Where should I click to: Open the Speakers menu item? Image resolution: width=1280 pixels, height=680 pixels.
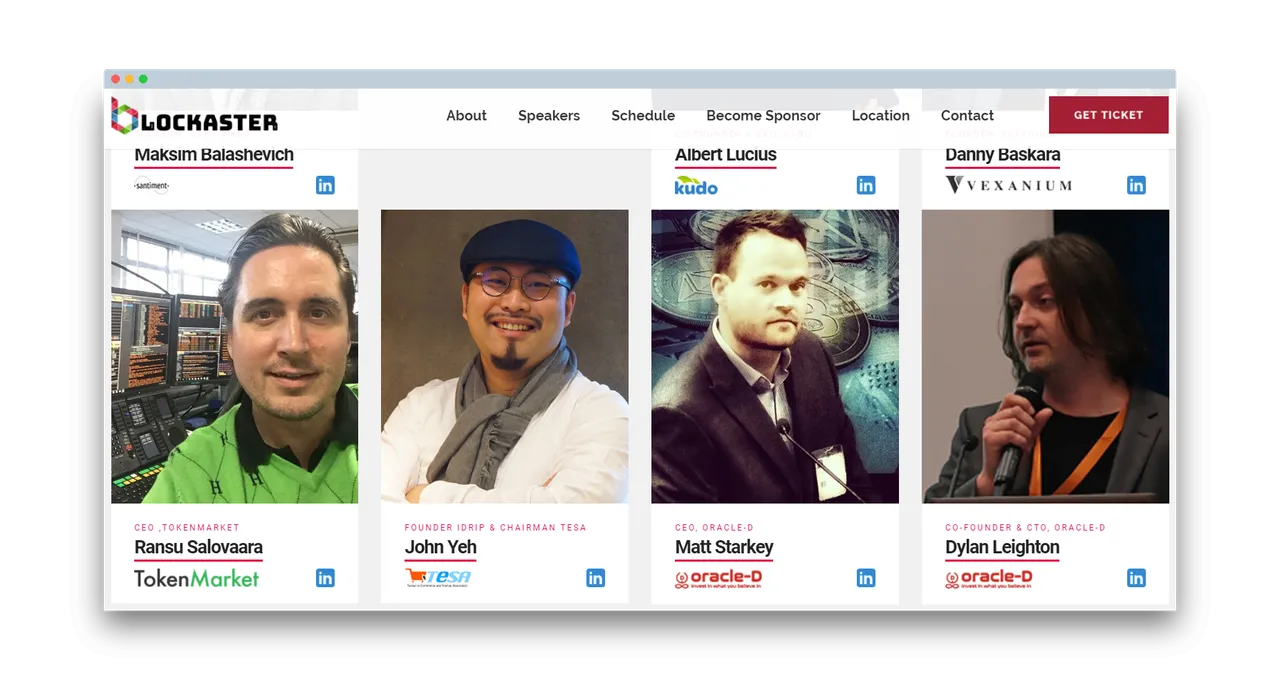[x=549, y=116]
